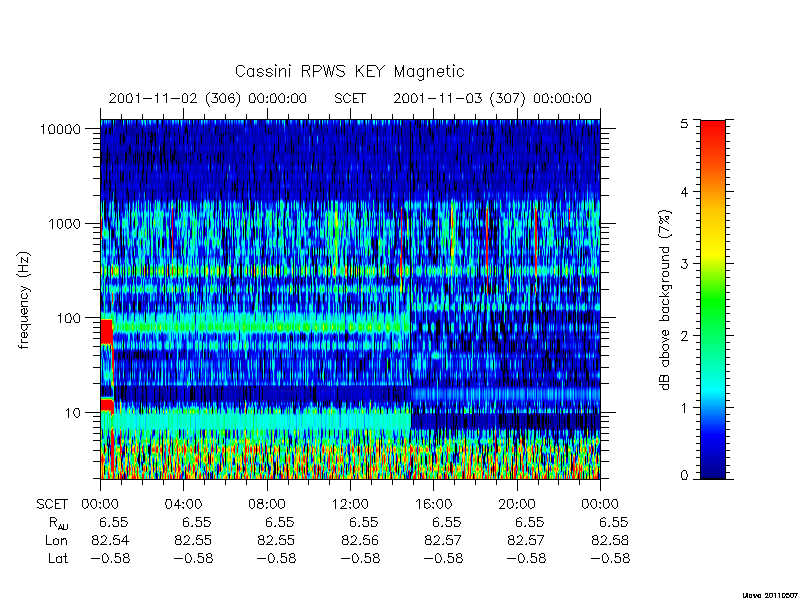The height and width of the screenshot is (600, 800).
Task: Click the '2001-11-03 (307) 00:00:00' end date
Action: click(x=492, y=98)
